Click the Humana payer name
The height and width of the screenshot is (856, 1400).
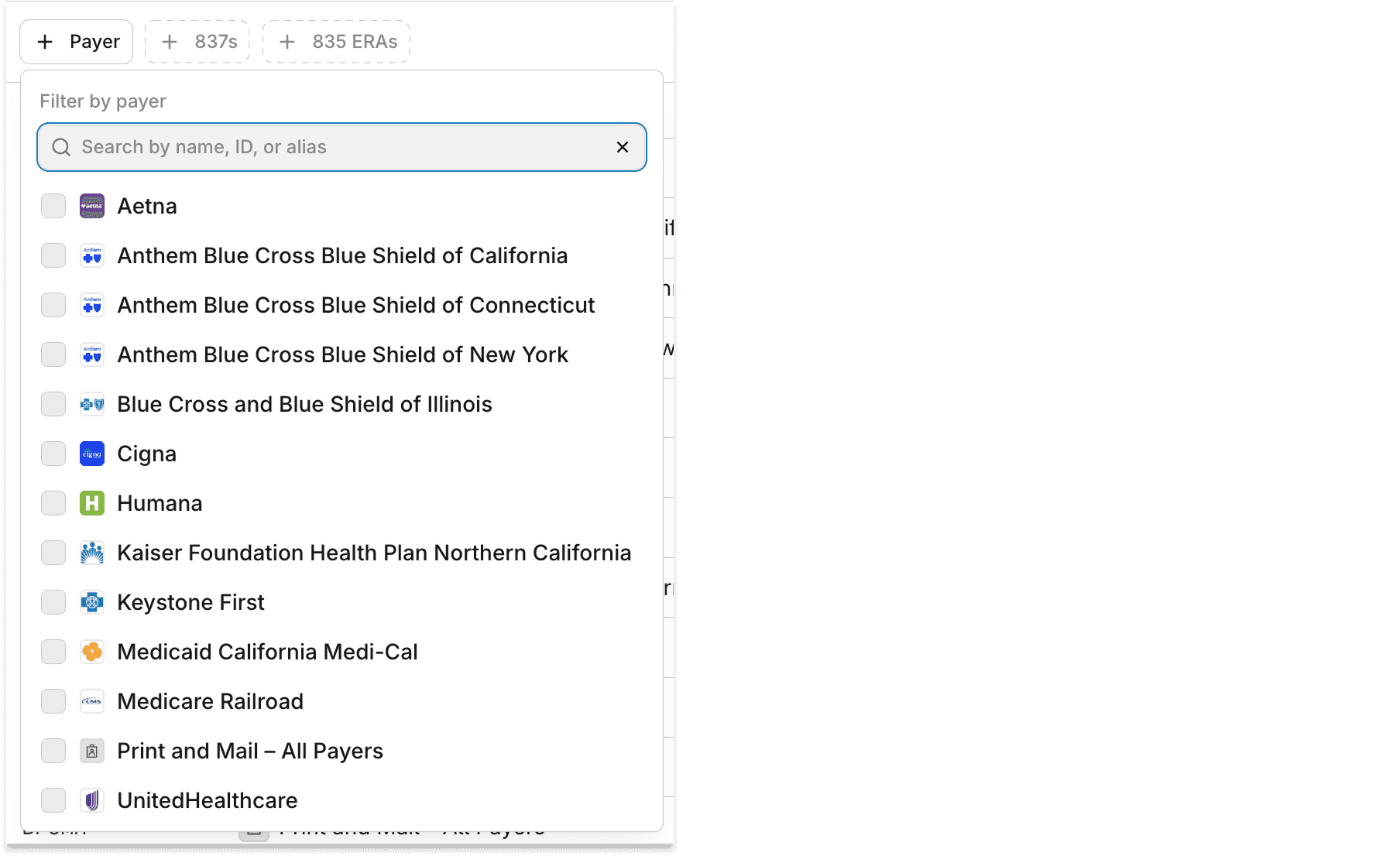pyautogui.click(x=160, y=503)
